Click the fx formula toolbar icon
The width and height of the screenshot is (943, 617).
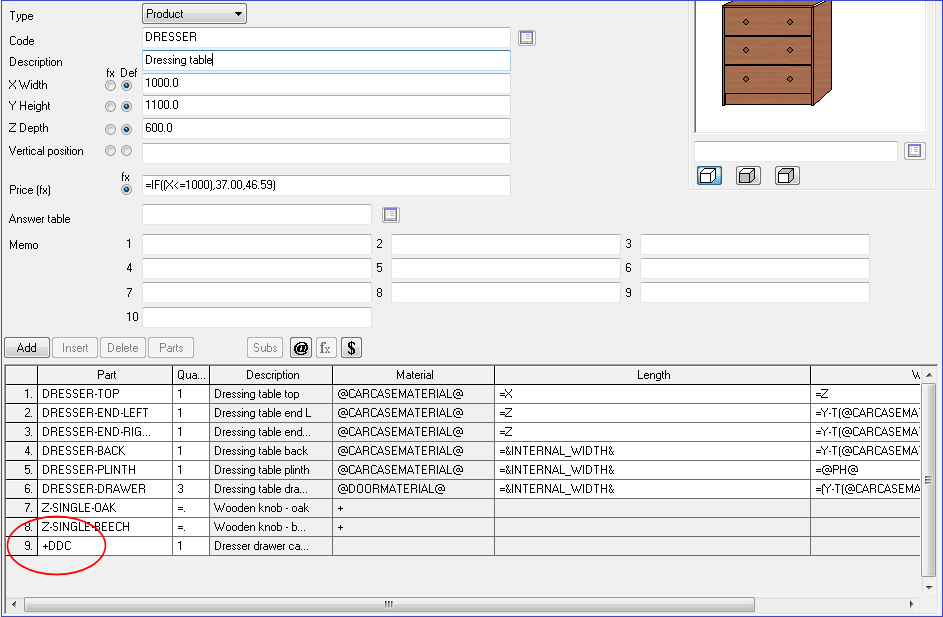point(326,348)
